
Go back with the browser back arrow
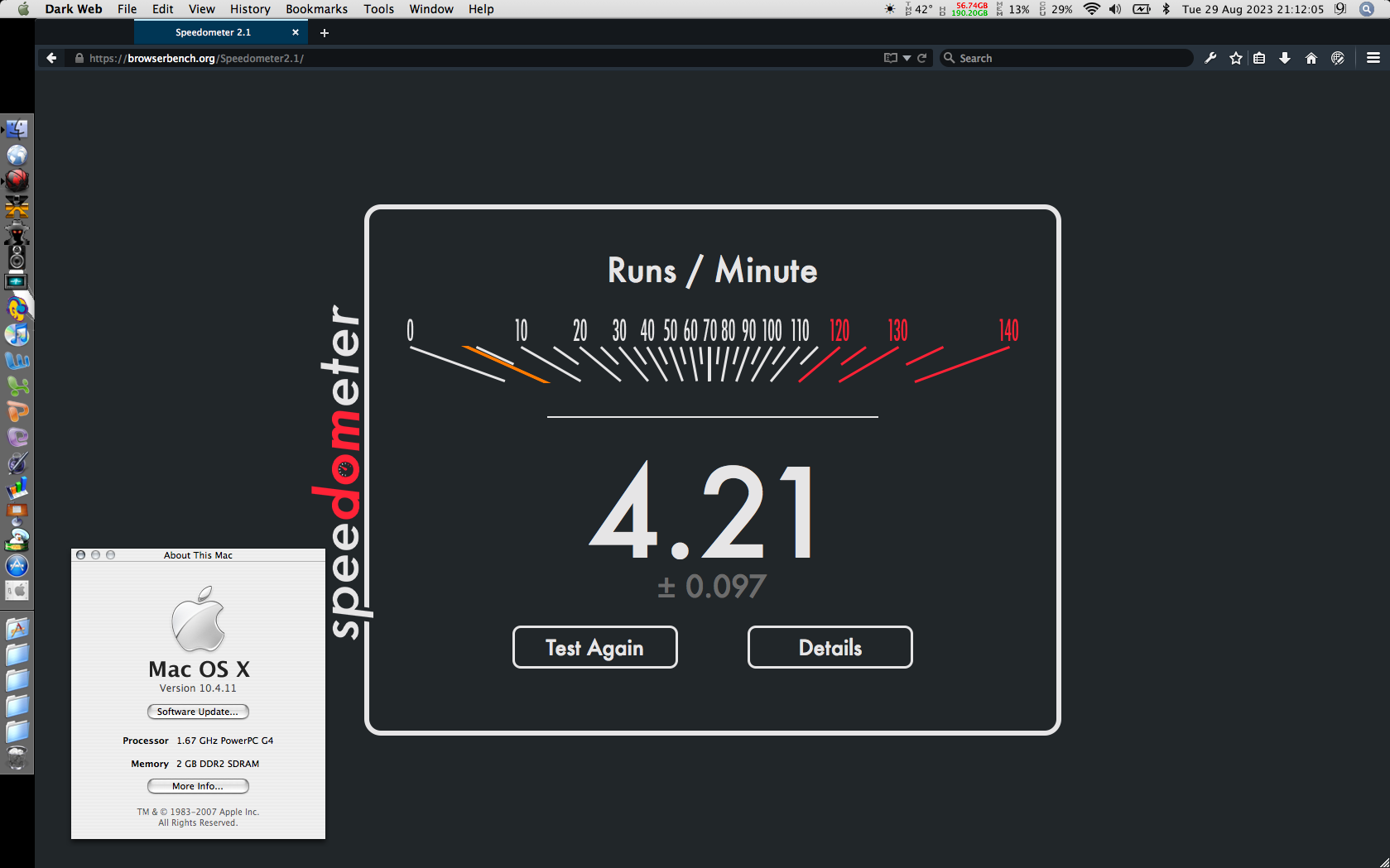[51, 58]
